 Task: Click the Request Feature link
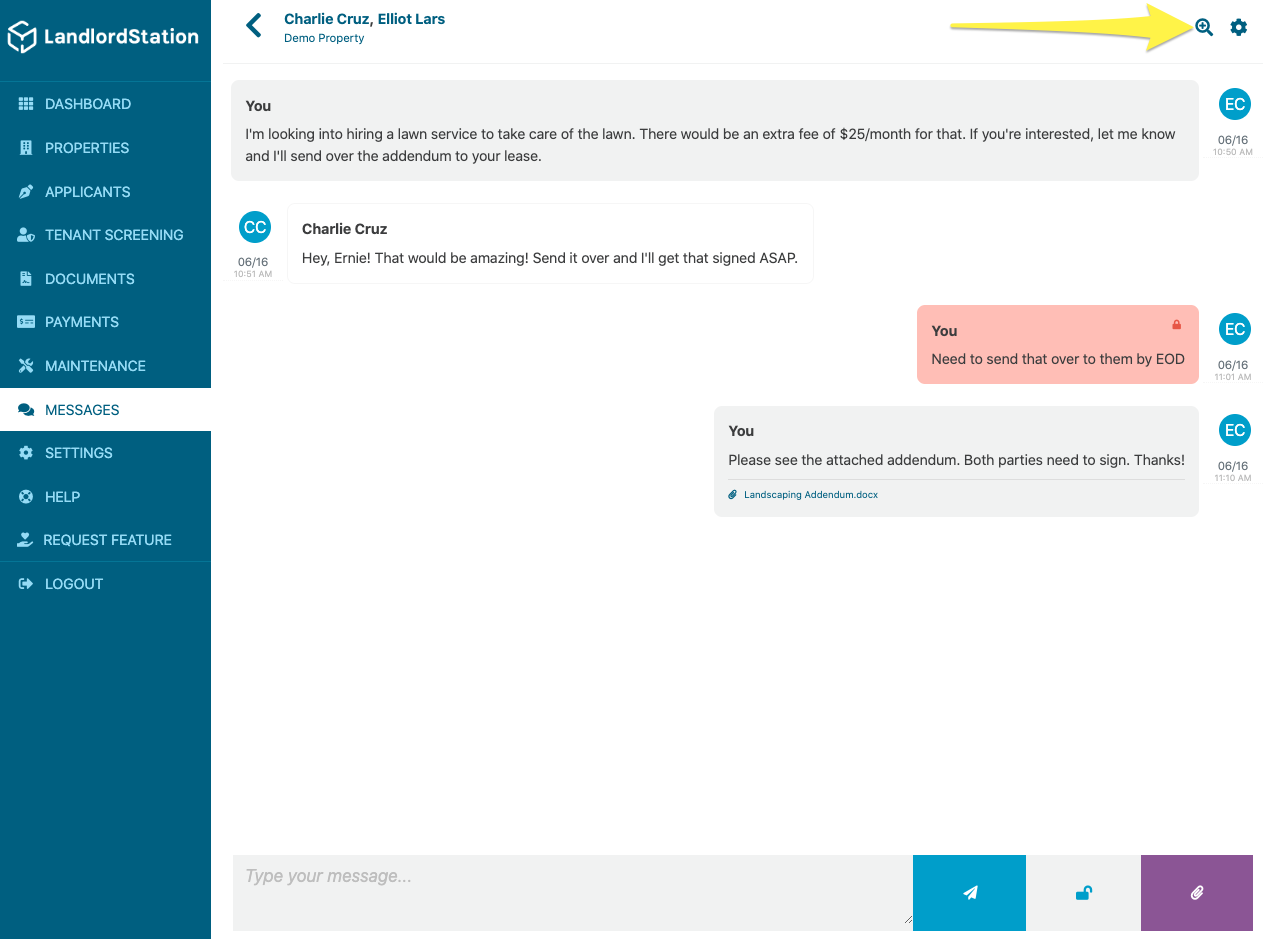[105, 540]
